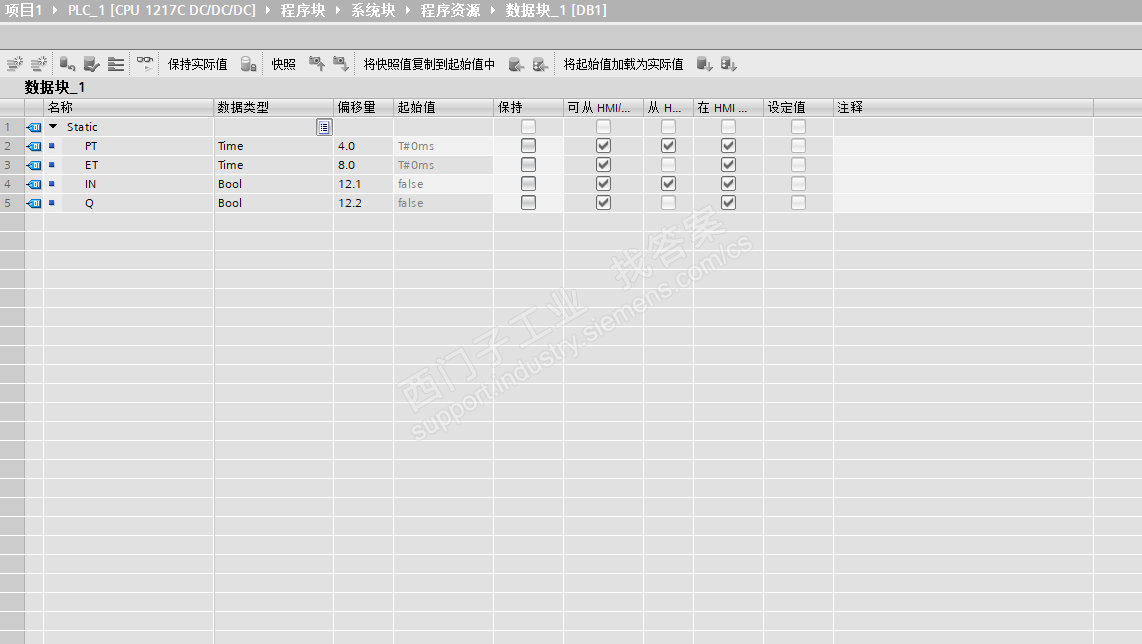Toggle 可从 HMI checkbox for Static row
The width and height of the screenshot is (1142, 644).
tap(603, 127)
